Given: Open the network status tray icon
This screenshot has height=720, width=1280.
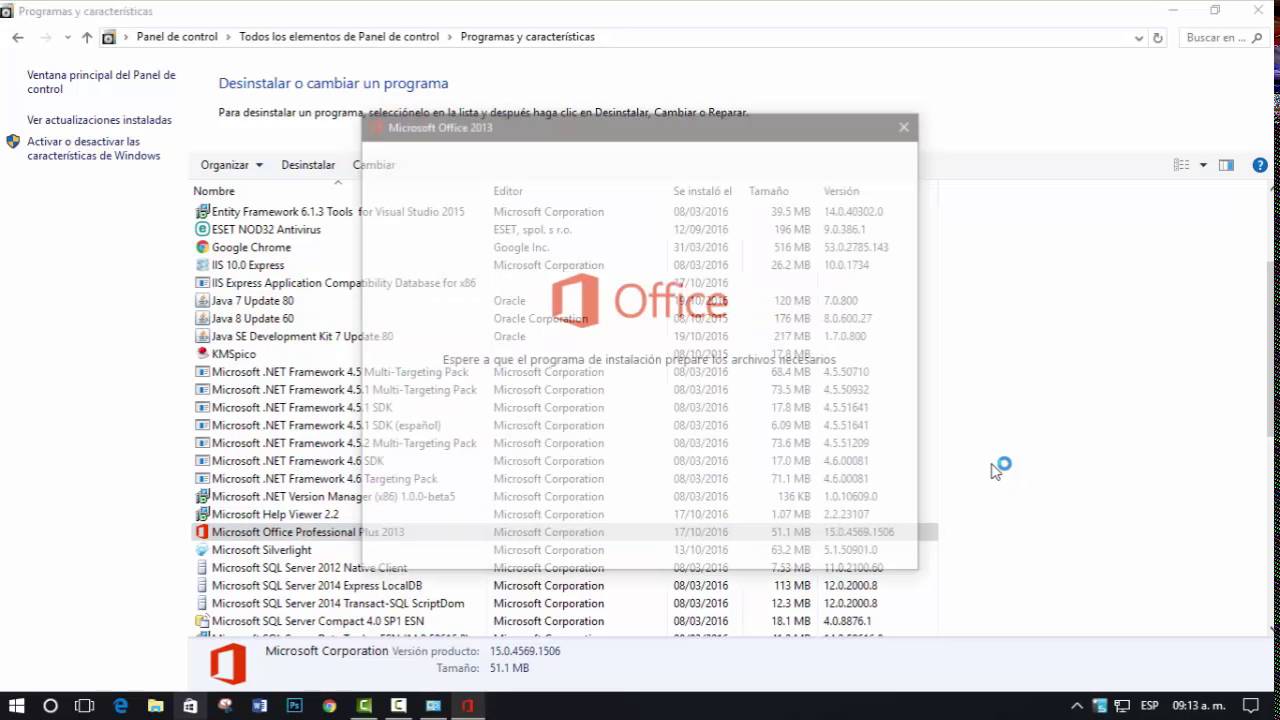Looking at the screenshot, I should [1122, 706].
